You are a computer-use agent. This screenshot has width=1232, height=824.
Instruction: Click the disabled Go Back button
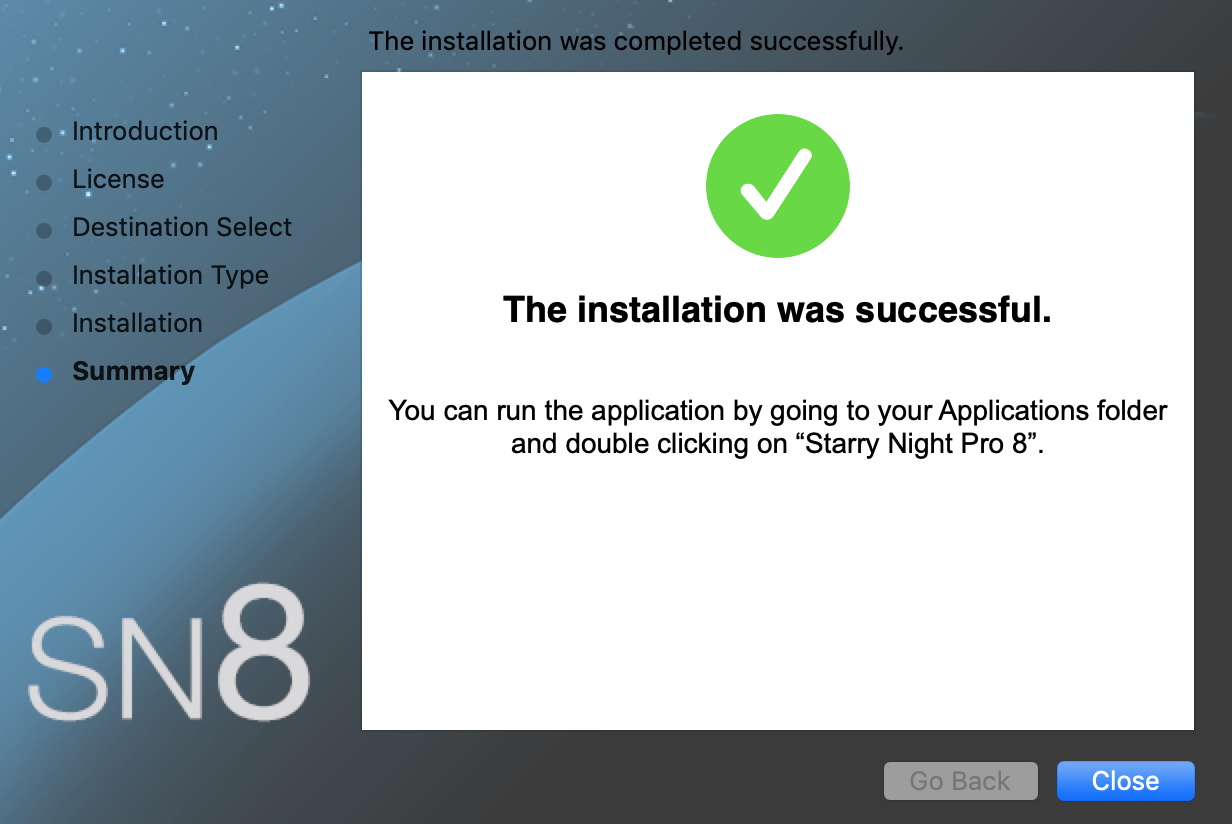click(960, 781)
